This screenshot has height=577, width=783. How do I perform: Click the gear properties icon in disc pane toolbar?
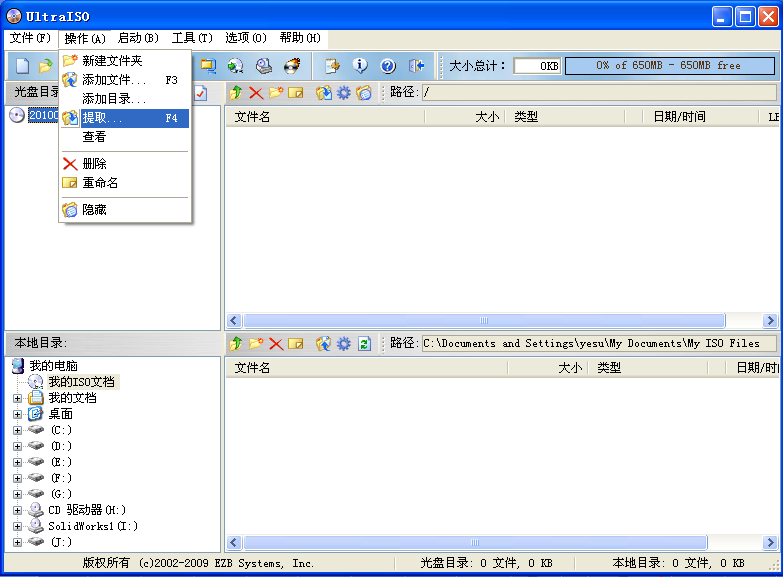coord(344,92)
